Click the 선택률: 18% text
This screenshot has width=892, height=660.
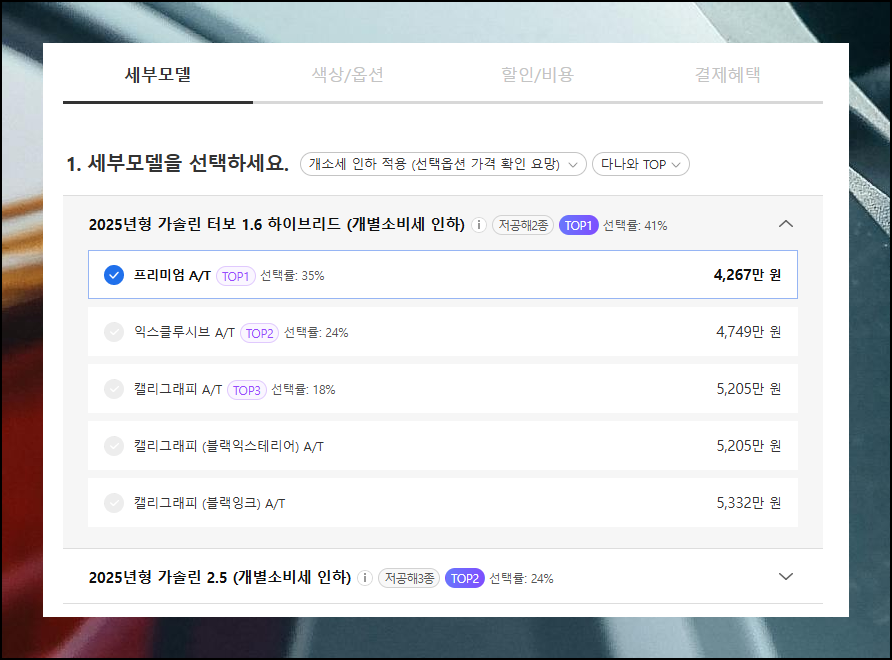pos(303,389)
